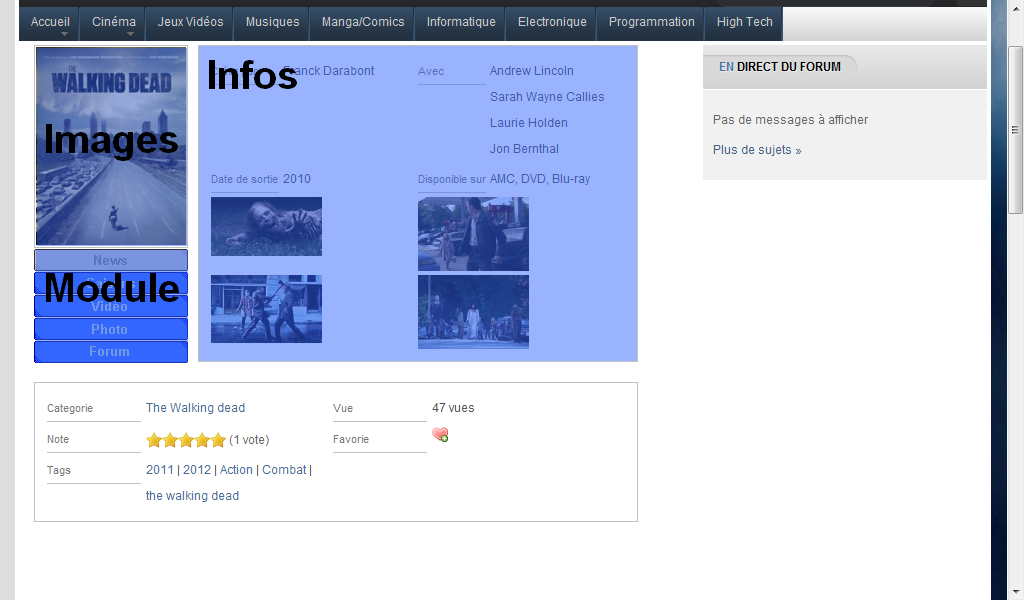Click the 'EN DIRECT DU FORUM' heading
The image size is (1024, 600).
[x=780, y=67]
